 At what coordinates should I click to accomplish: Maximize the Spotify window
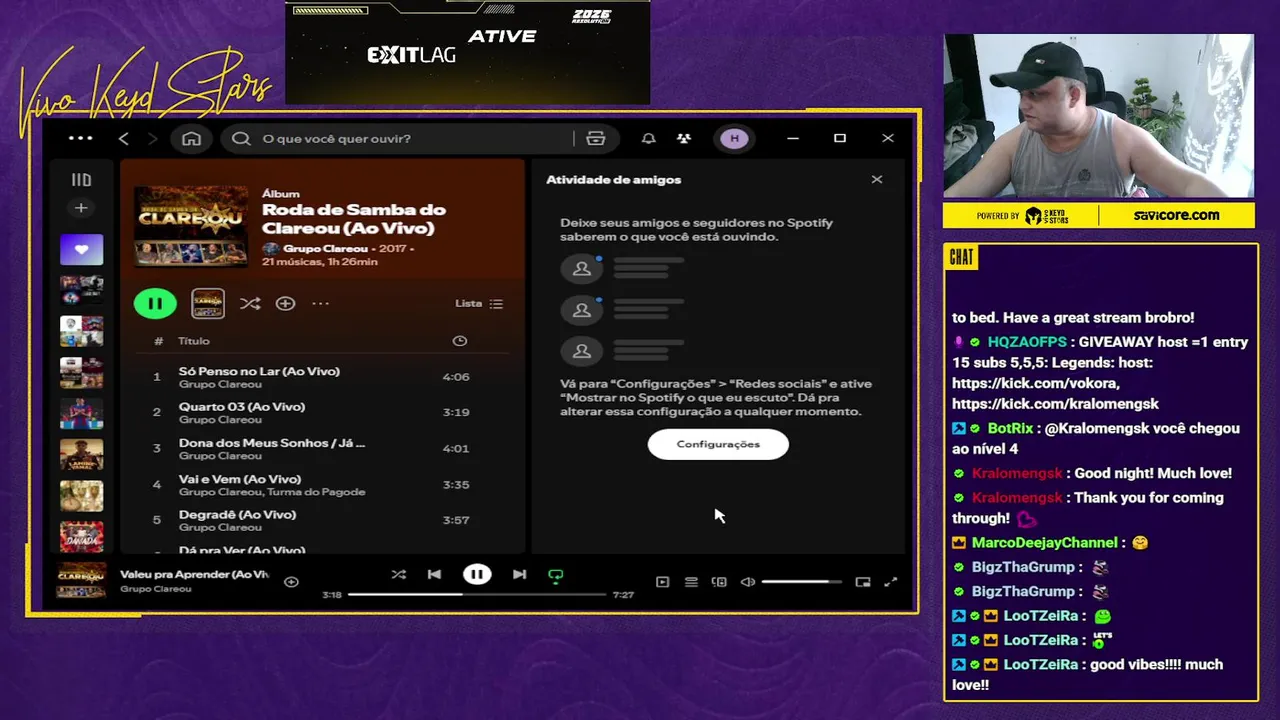click(x=840, y=138)
